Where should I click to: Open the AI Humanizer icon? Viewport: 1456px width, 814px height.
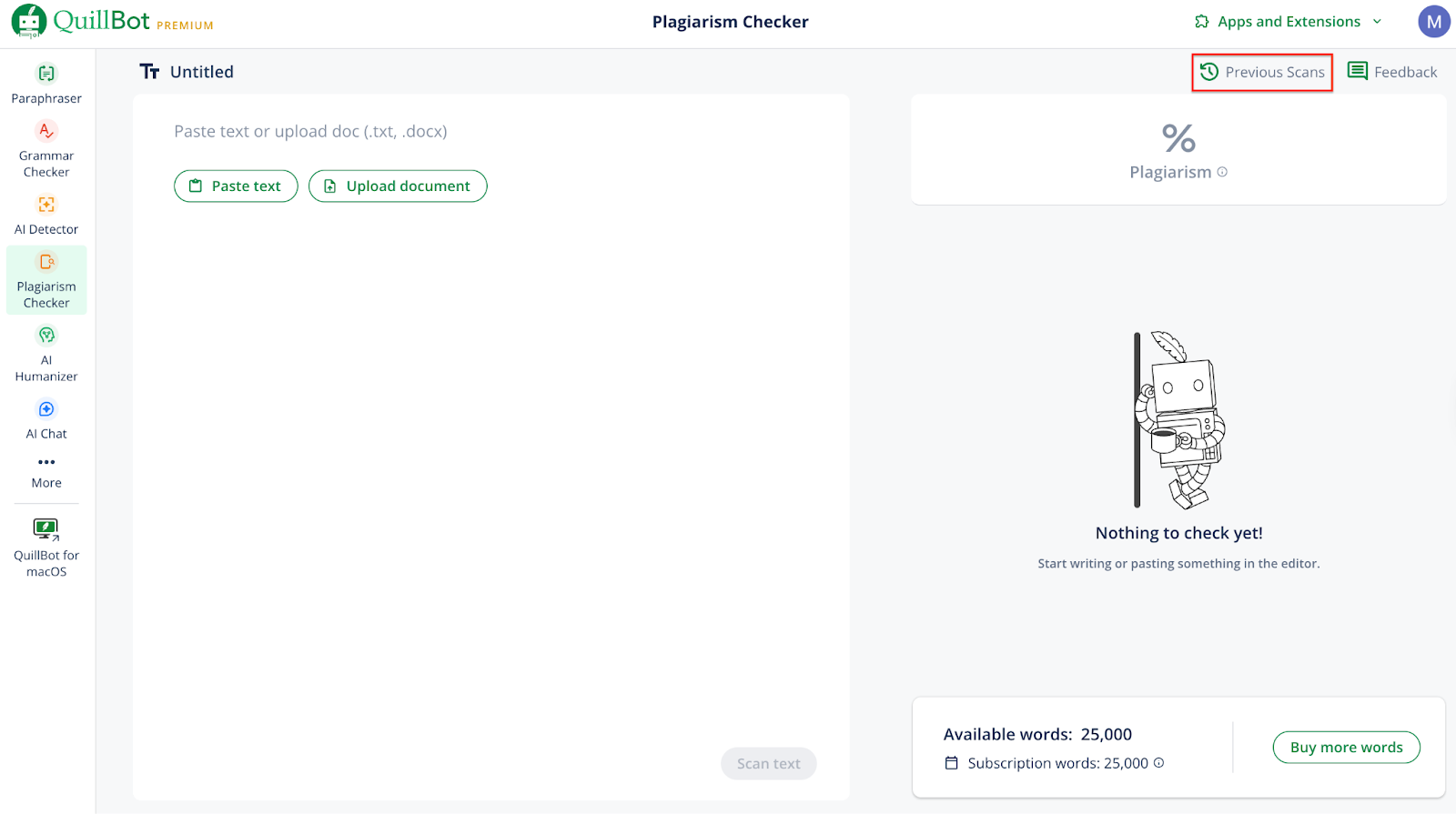click(x=46, y=336)
